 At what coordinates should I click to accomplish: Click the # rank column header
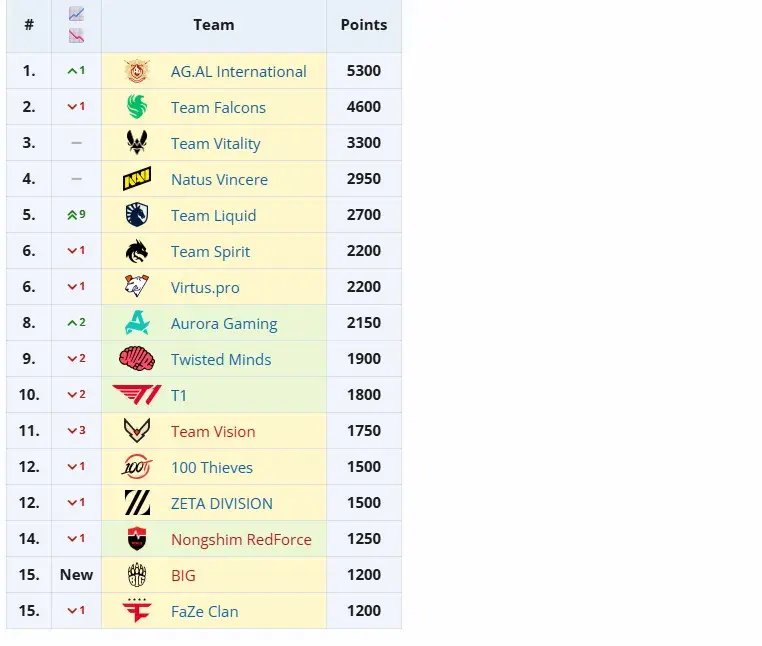(x=29, y=25)
